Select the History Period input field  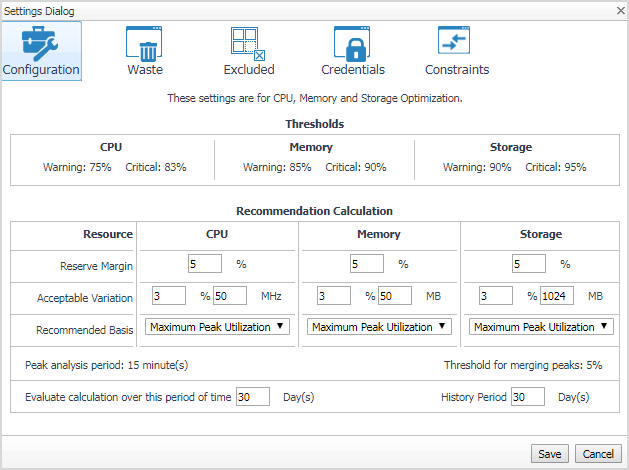(x=527, y=397)
